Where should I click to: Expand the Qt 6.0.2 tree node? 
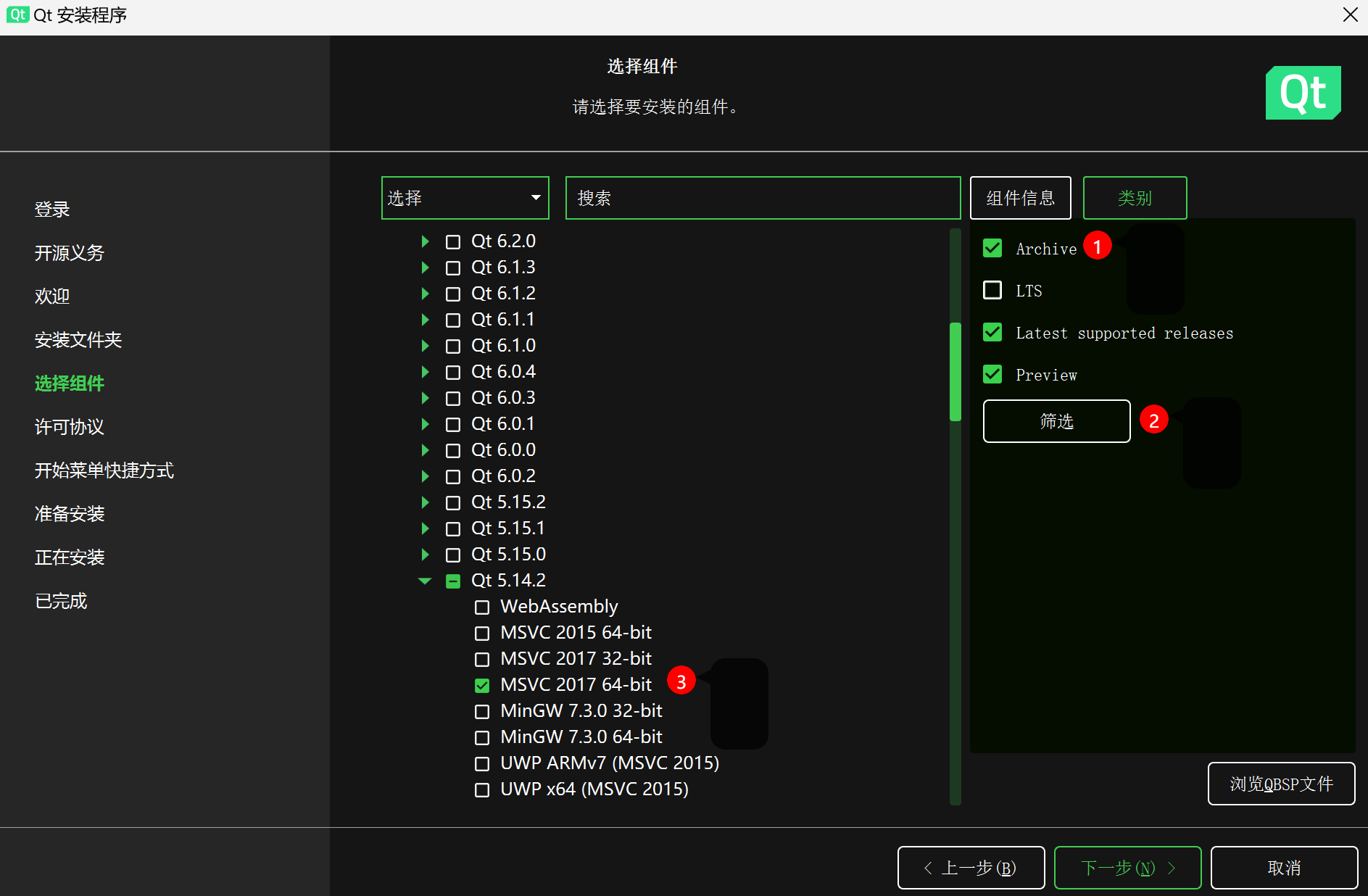(426, 476)
